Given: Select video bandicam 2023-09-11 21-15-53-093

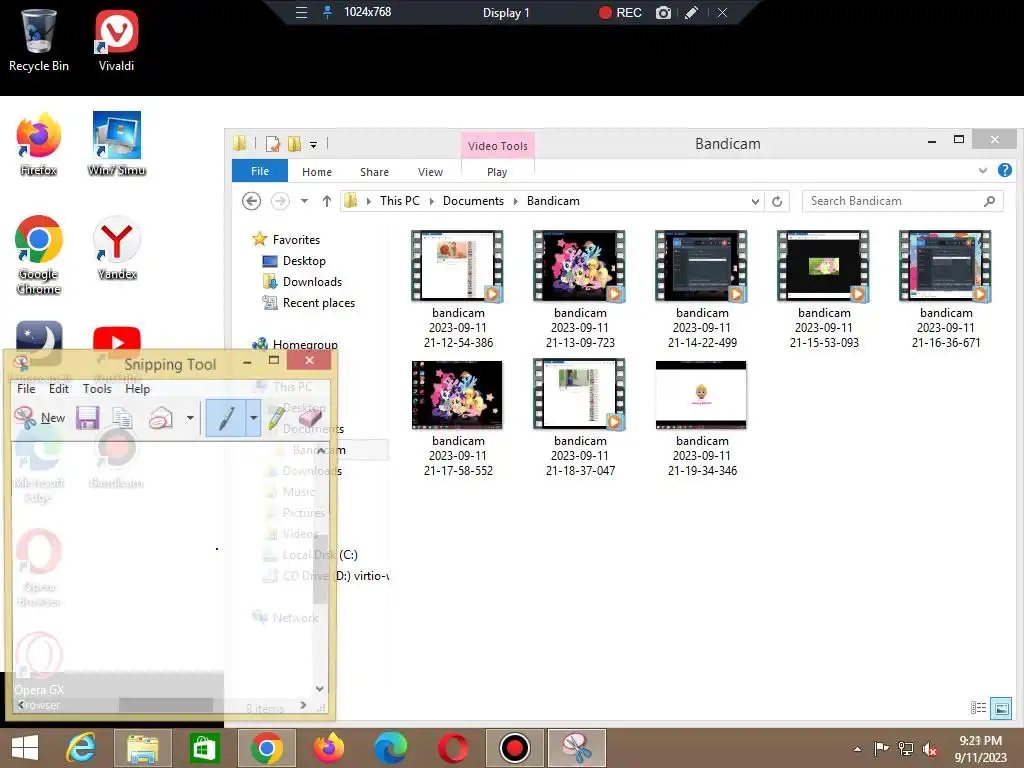Looking at the screenshot, I should click(x=824, y=290).
